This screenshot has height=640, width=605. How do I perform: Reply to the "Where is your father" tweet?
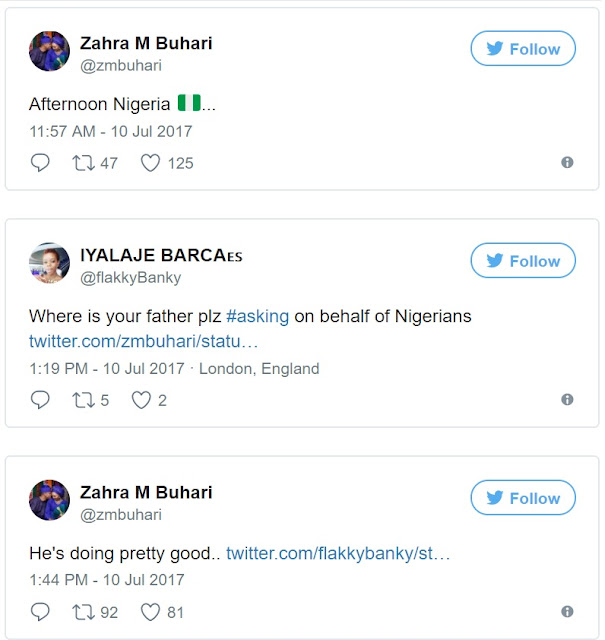41,400
